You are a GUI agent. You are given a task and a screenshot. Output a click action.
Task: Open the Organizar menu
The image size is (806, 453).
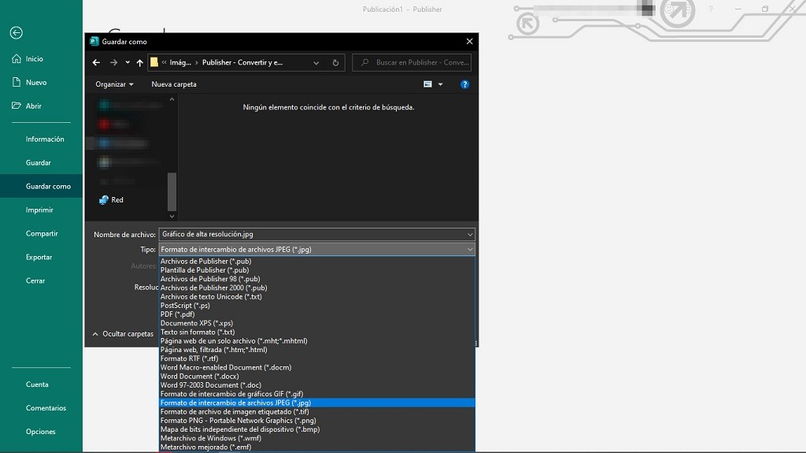(114, 84)
